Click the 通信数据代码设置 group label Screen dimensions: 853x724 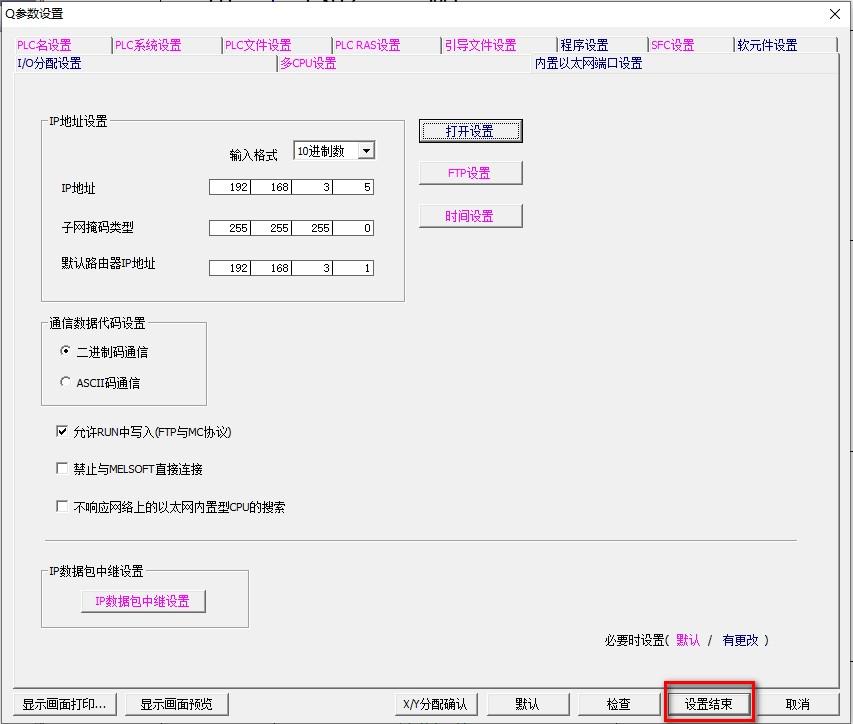(x=97, y=323)
